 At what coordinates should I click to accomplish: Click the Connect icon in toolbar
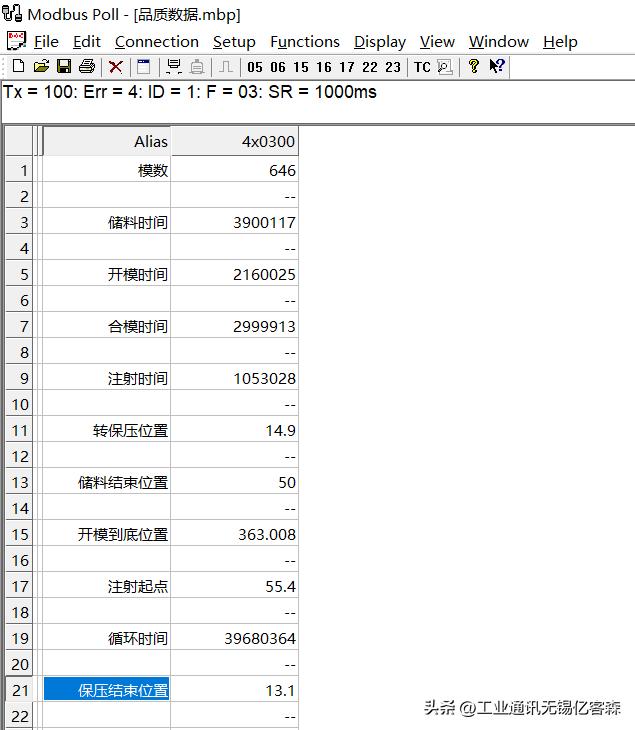pos(173,67)
